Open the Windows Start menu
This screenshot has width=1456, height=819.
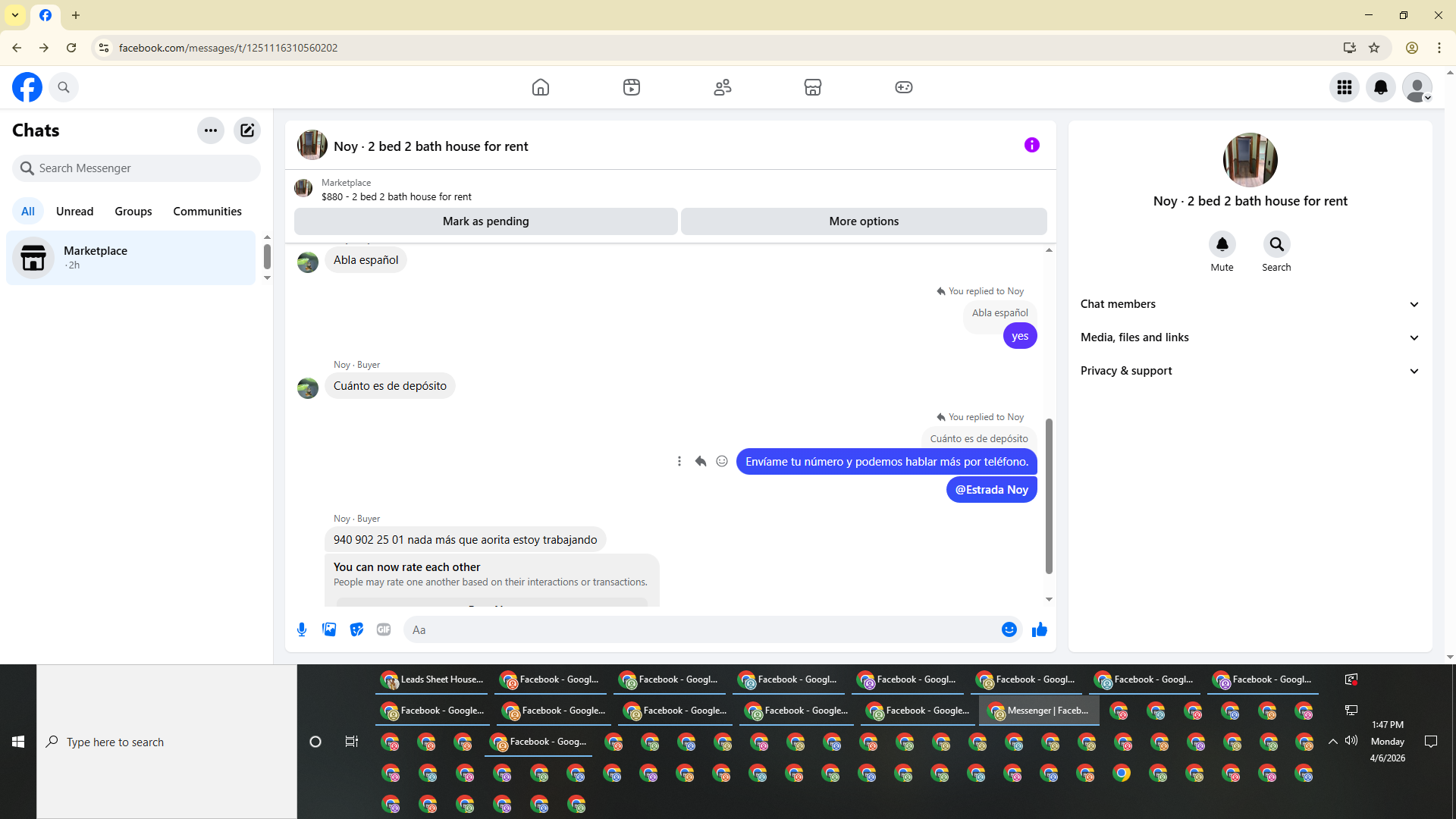[18, 742]
